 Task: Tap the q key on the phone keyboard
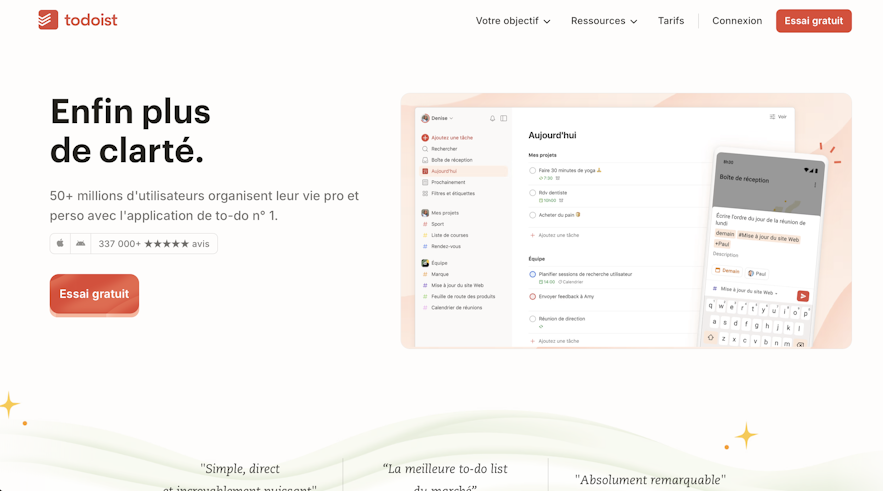711,306
